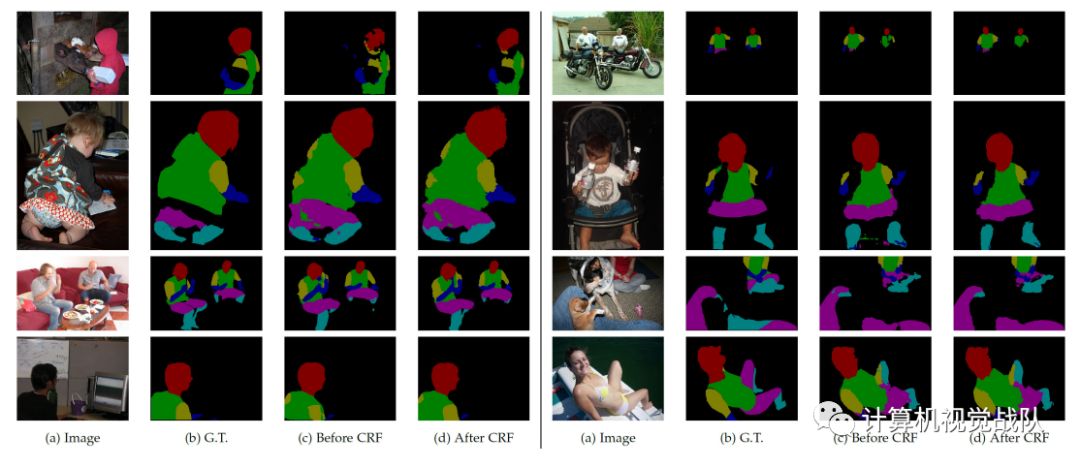Select the two men on motorcycles photo
Viewport: 1080px width, 468px height.
608,53
